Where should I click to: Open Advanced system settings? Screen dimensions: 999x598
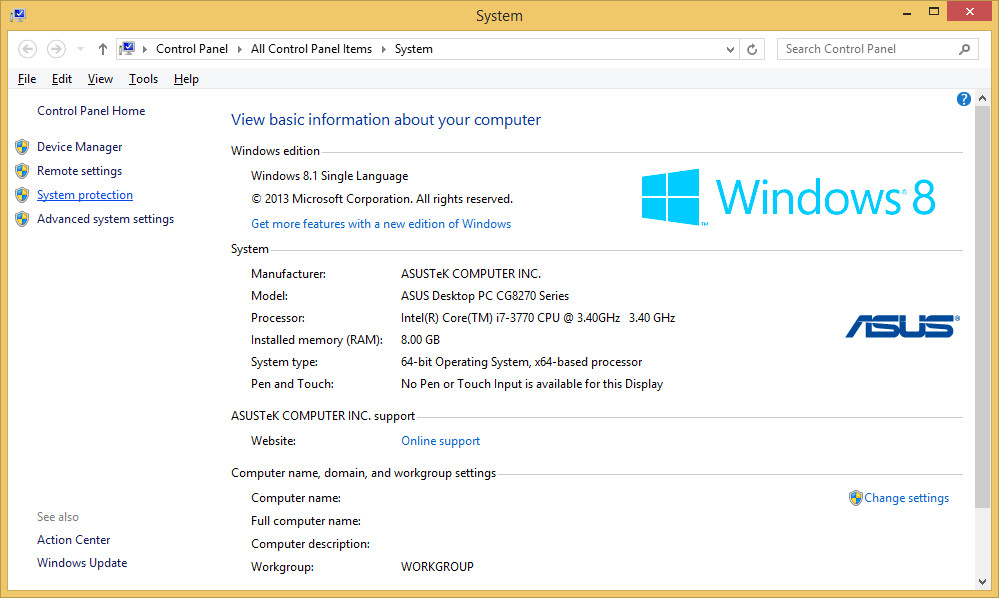(105, 219)
